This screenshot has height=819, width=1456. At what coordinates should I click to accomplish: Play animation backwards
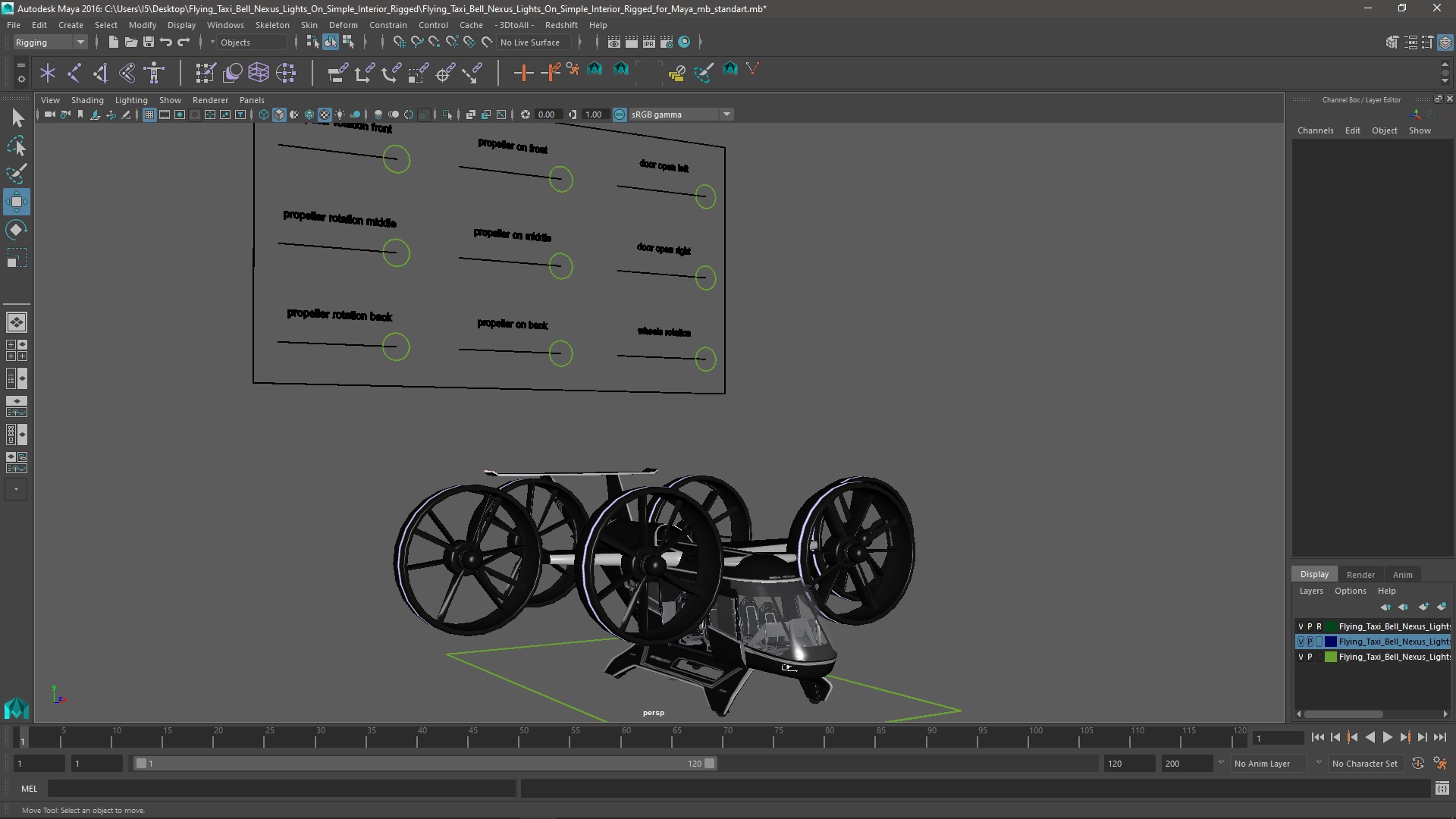(x=1370, y=737)
